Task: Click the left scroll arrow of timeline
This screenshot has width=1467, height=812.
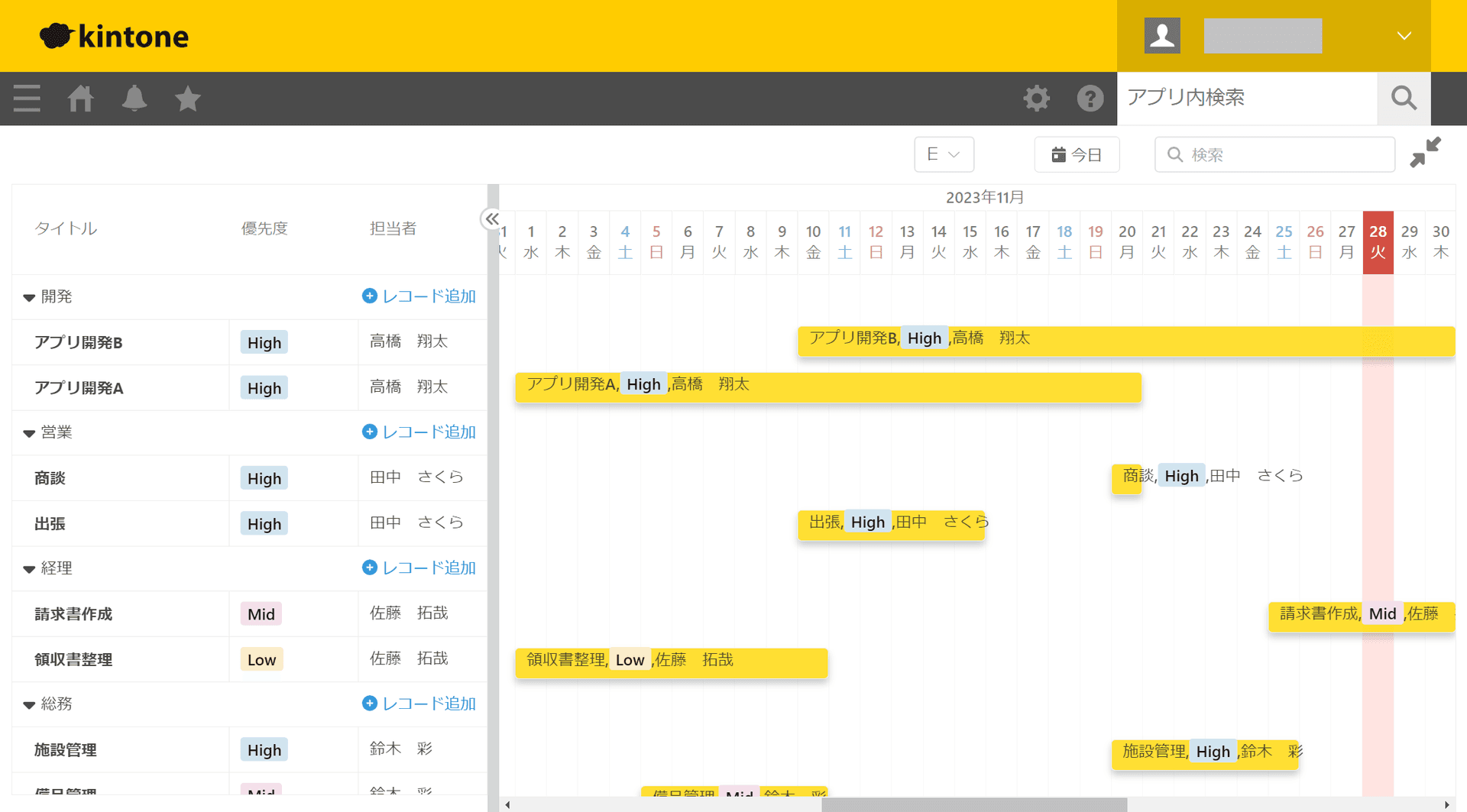Action: tap(507, 804)
